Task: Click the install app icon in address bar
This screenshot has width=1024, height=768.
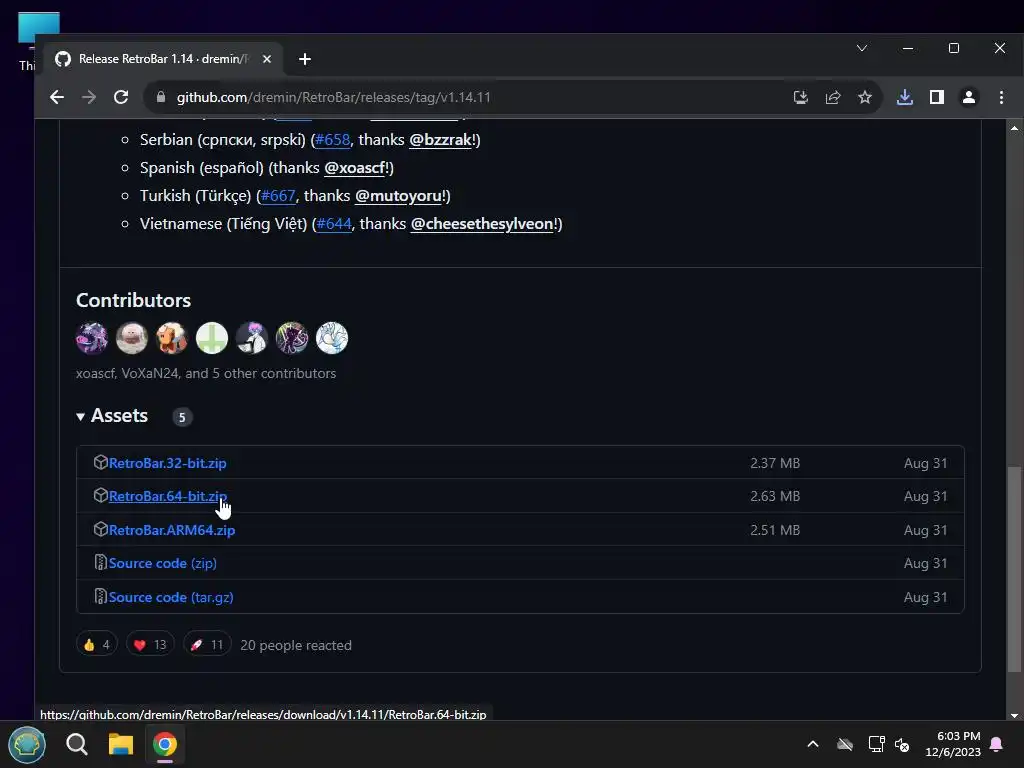Action: [801, 97]
